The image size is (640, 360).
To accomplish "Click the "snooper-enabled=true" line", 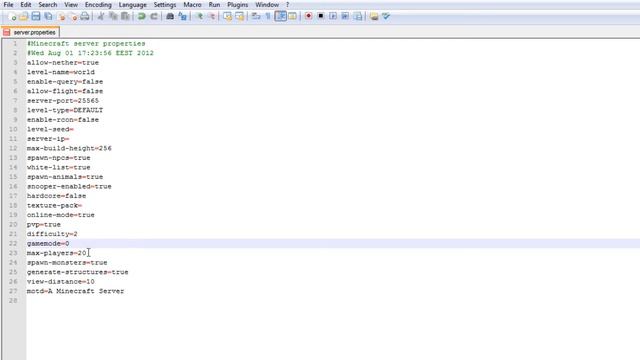I will point(69,186).
